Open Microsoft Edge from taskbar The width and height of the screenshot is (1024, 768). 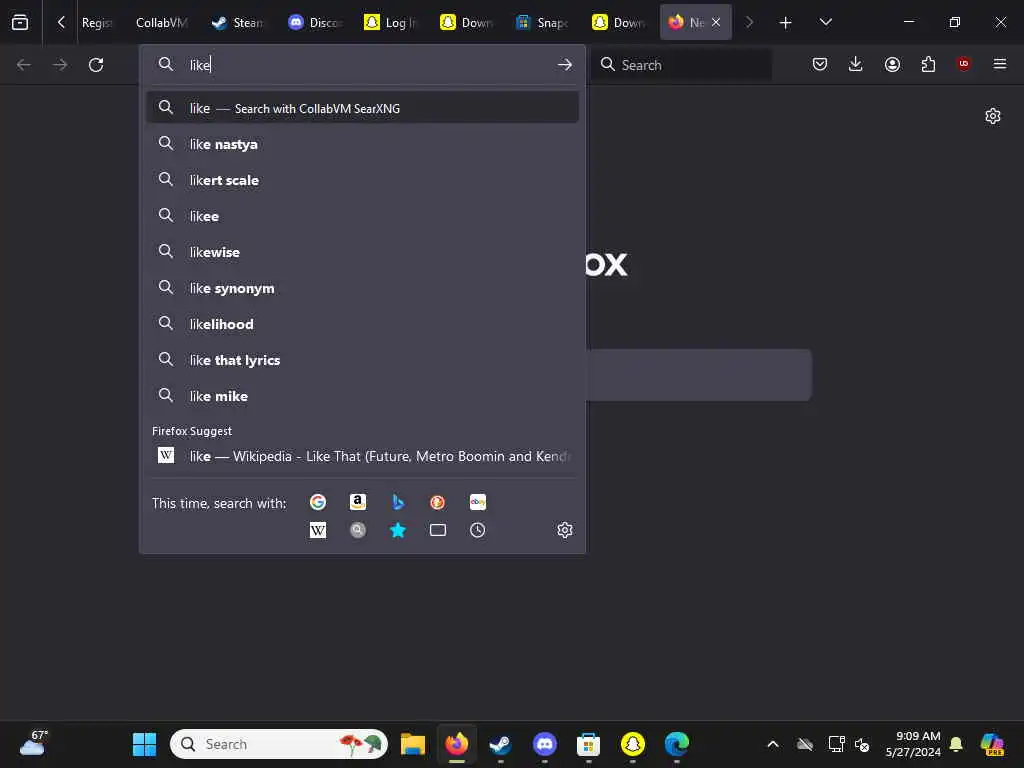[x=677, y=744]
